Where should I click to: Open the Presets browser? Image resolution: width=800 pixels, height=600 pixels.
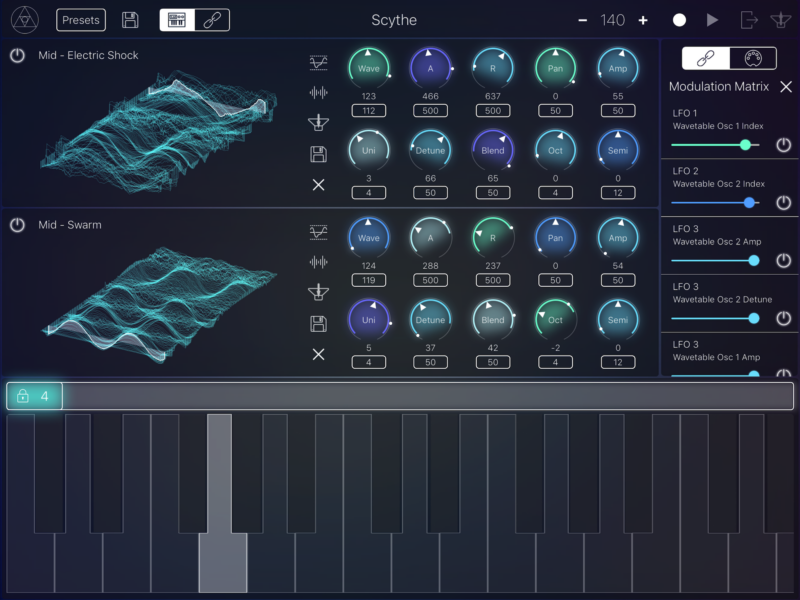pyautogui.click(x=81, y=20)
